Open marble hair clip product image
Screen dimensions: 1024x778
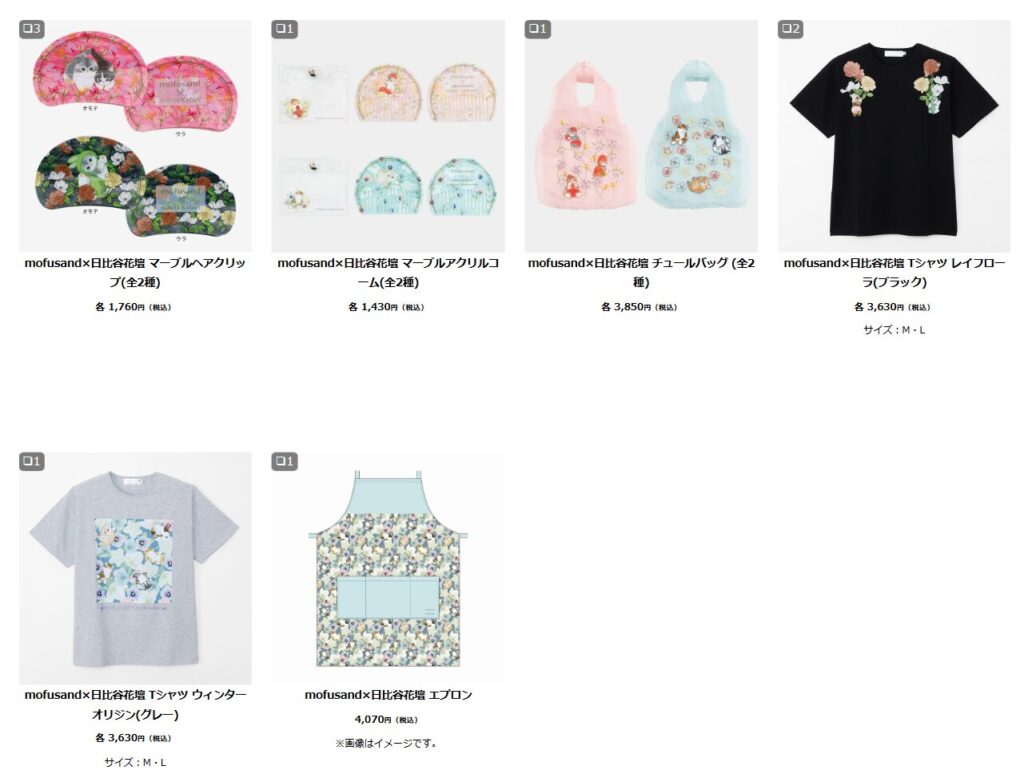(x=135, y=136)
